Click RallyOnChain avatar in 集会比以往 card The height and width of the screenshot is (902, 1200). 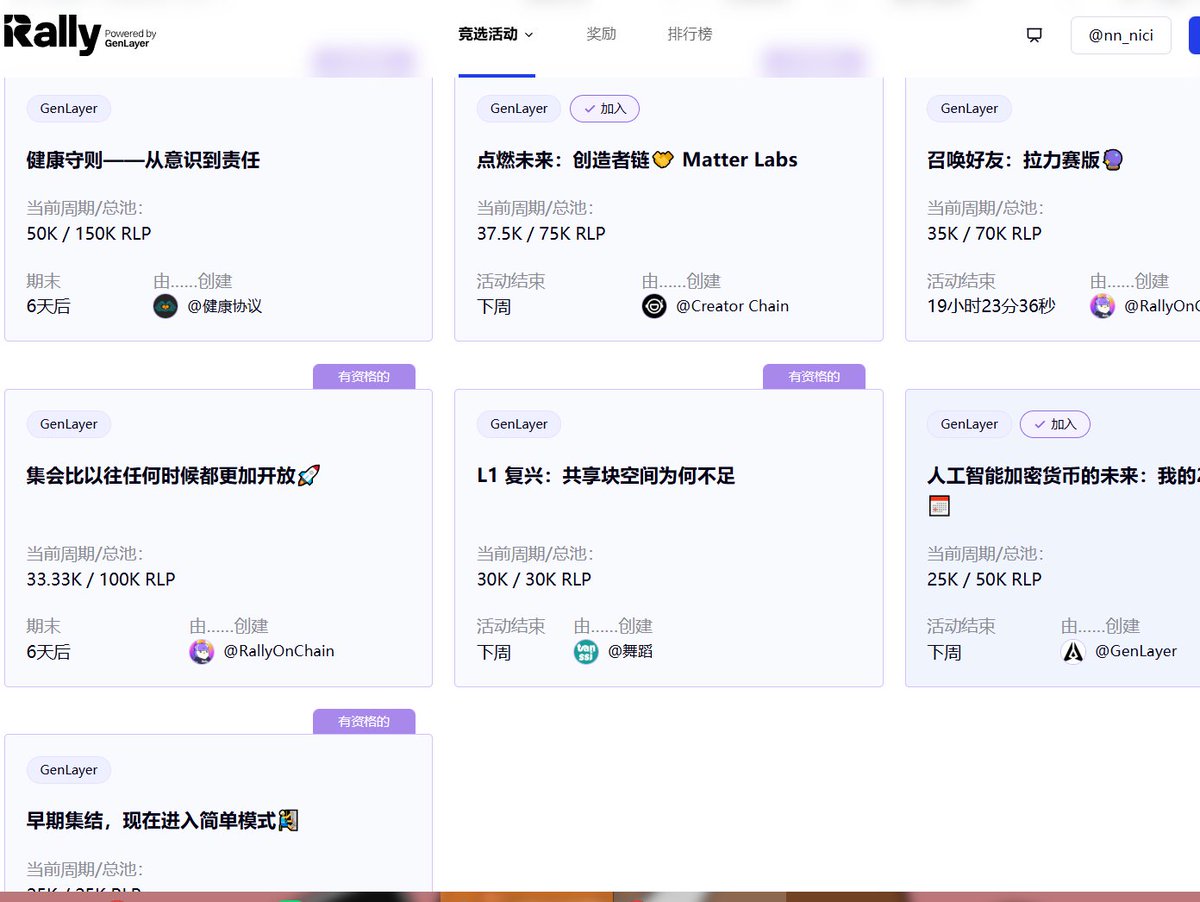pyautogui.click(x=202, y=652)
